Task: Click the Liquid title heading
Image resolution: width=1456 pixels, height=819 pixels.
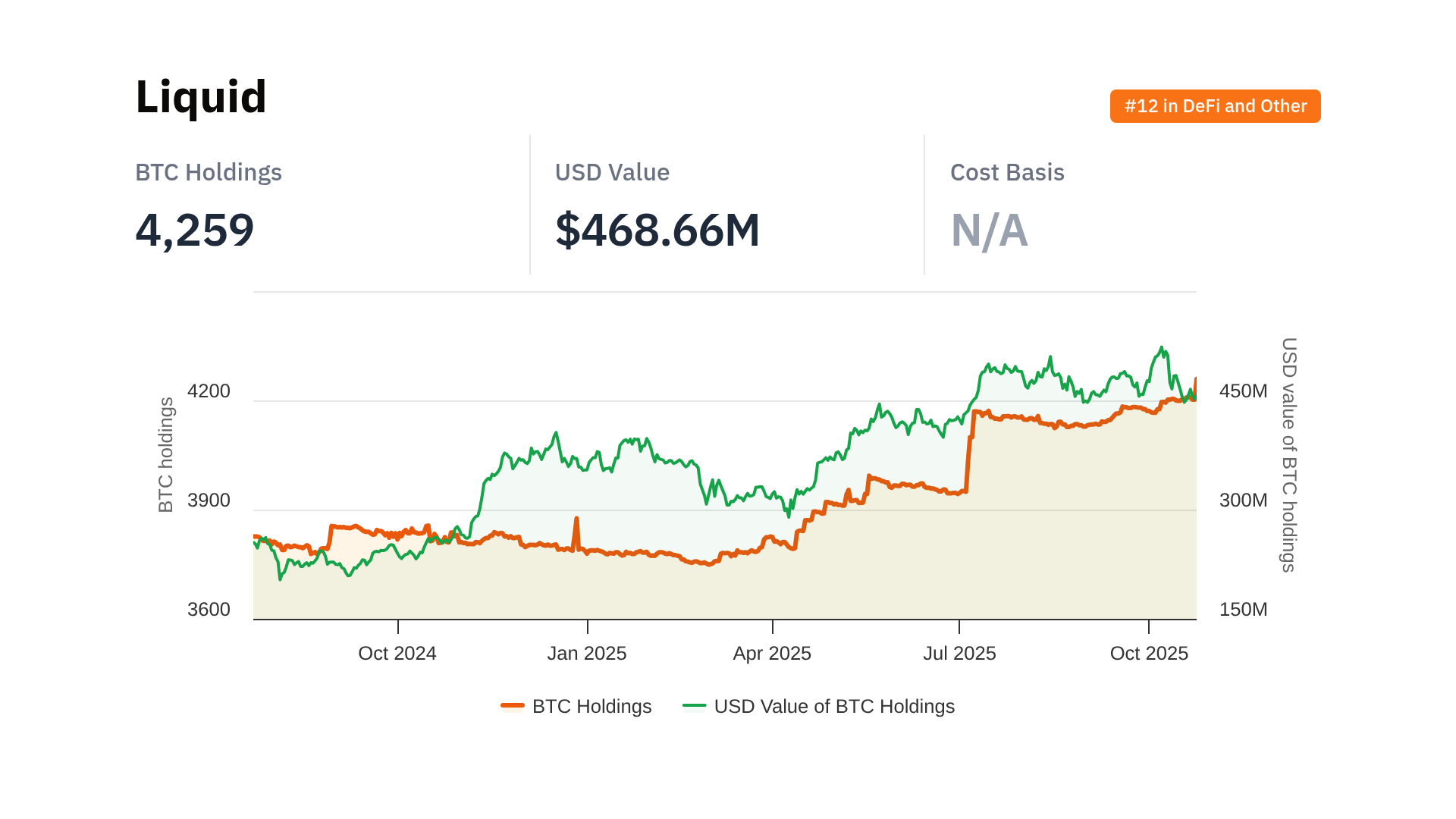Action: (x=201, y=97)
